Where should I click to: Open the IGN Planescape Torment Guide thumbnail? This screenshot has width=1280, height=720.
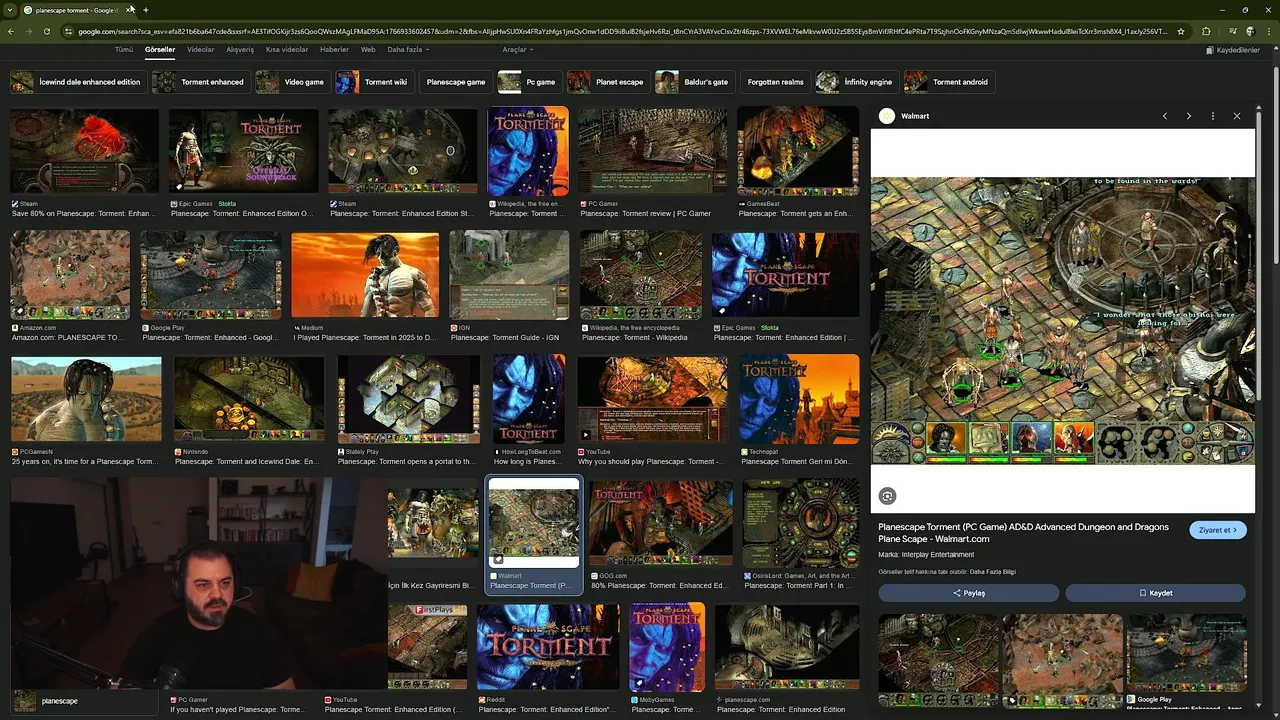(x=509, y=275)
